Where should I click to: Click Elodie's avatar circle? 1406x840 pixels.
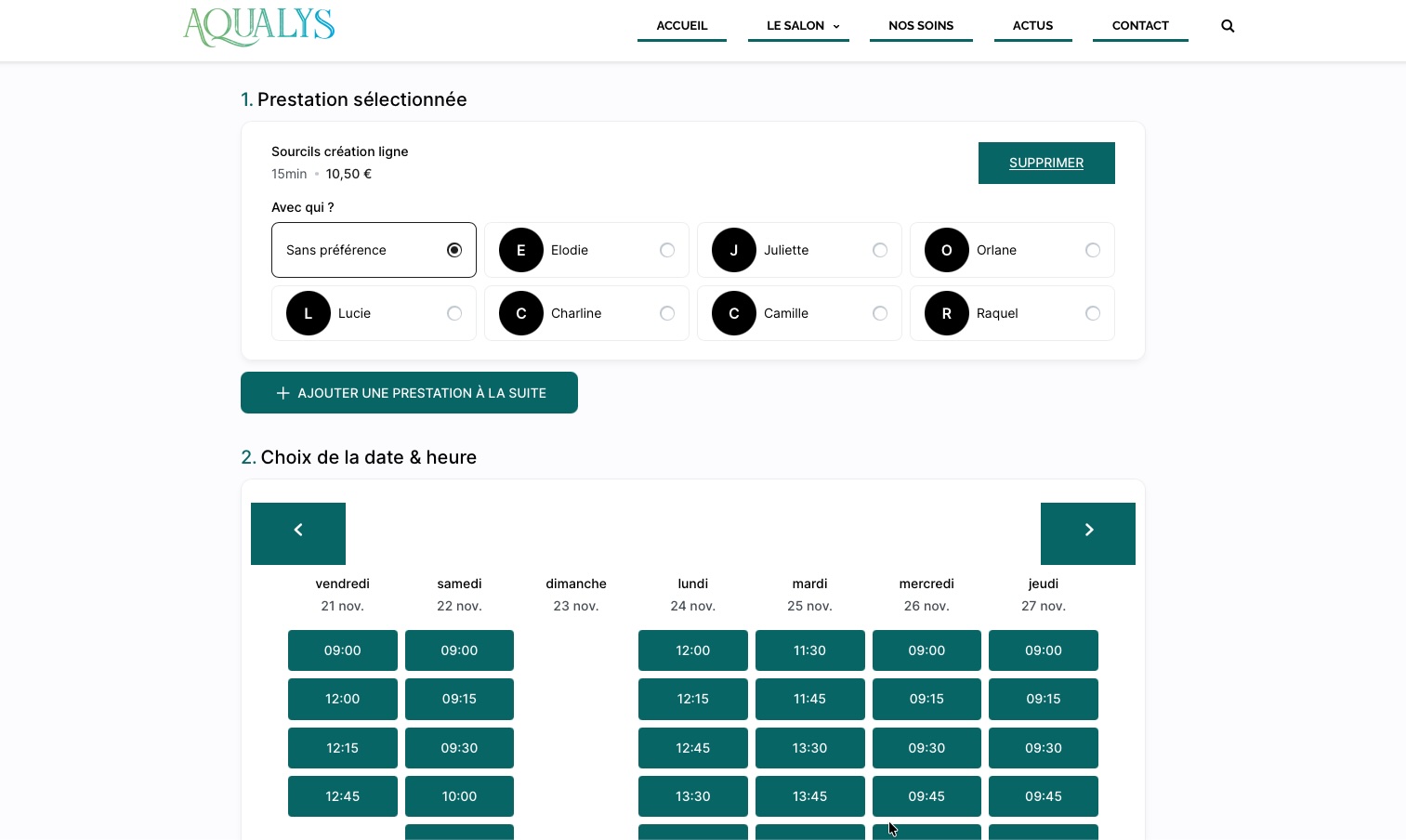pos(521,250)
